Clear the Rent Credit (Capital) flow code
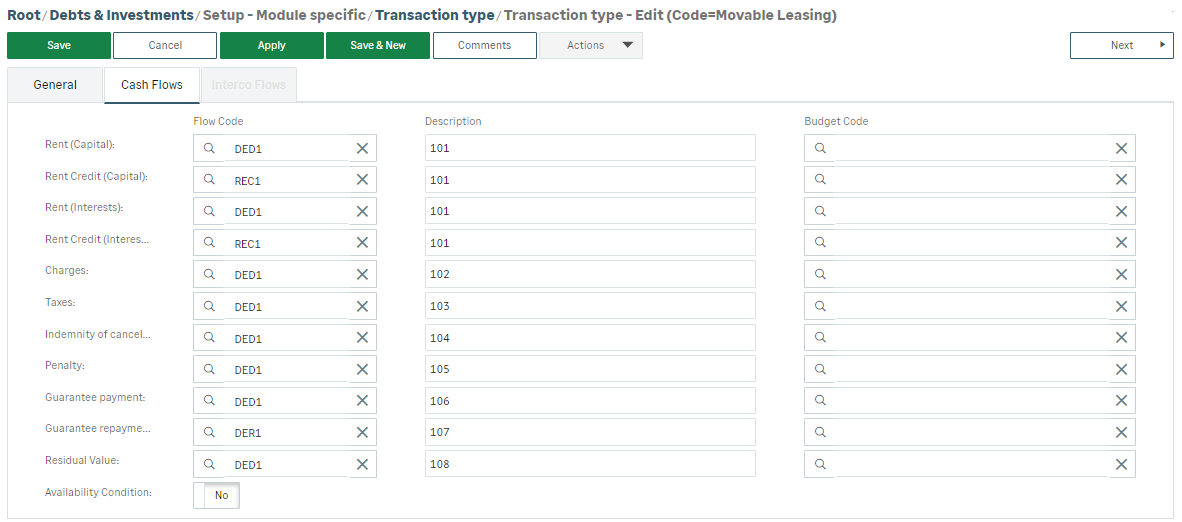Image resolution: width=1182 pixels, height=522 pixels. [362, 180]
